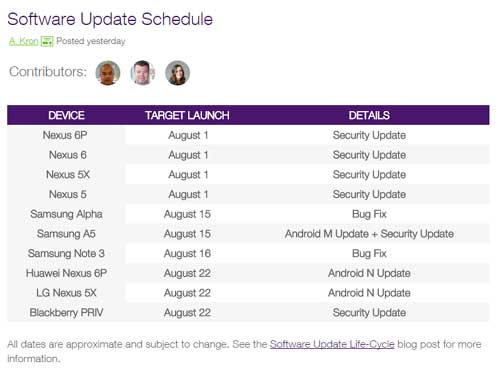The width and height of the screenshot is (500, 368).
Task: Click the Posted yesterday timestamp
Action: 91,41
